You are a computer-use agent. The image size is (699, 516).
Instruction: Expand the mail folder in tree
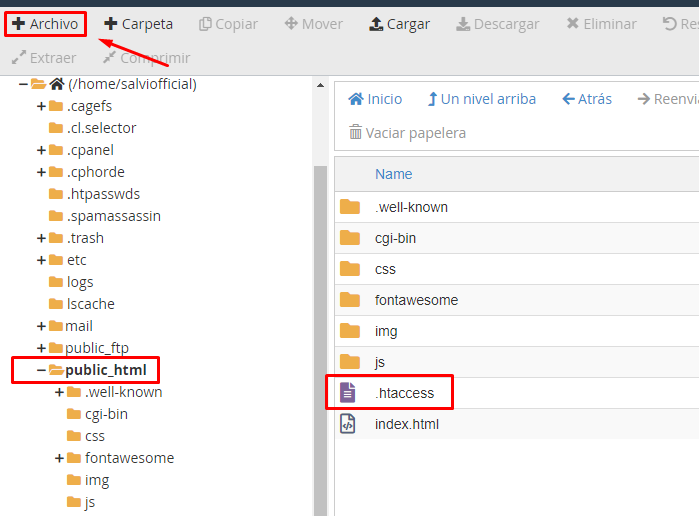(x=41, y=326)
